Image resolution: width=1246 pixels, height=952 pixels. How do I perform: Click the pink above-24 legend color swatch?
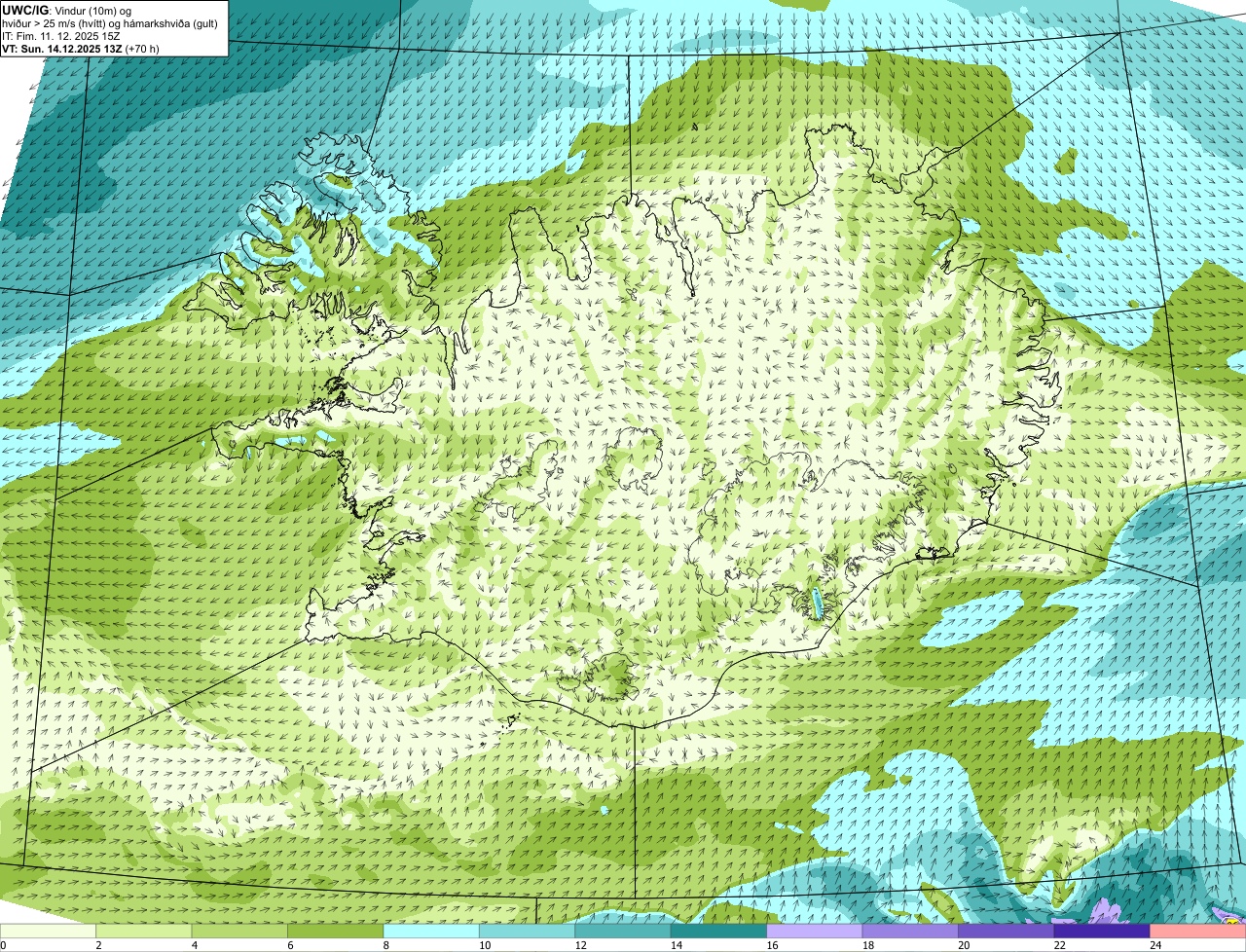[x=1198, y=931]
